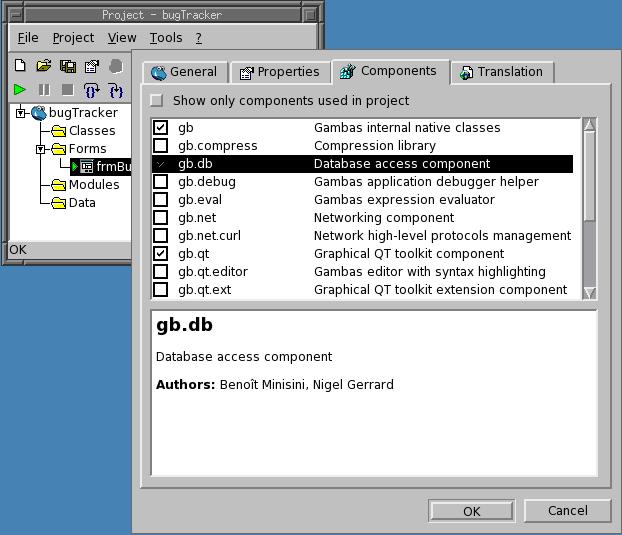Click the Step into braces icon
Viewport: 622px width, 535px height.
point(92,90)
